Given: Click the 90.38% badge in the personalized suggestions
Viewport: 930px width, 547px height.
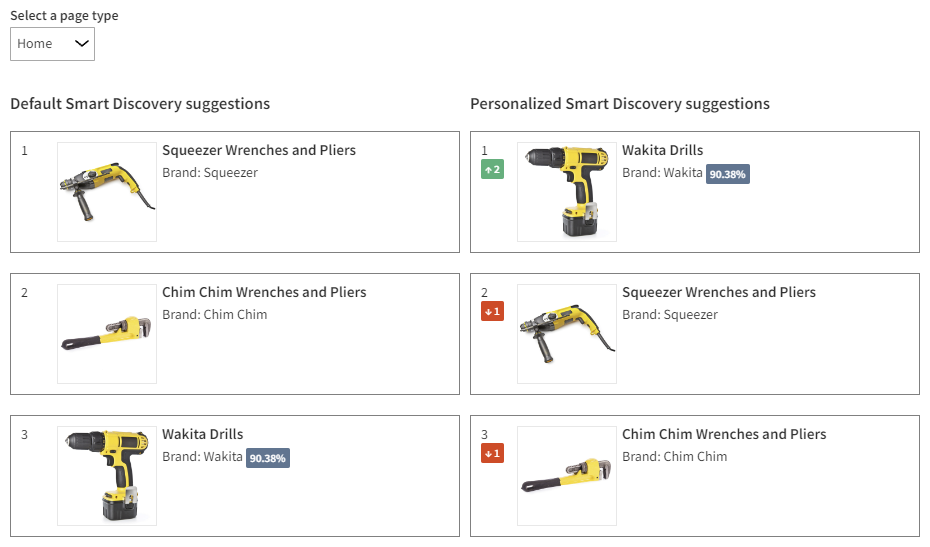Looking at the screenshot, I should click(x=728, y=174).
